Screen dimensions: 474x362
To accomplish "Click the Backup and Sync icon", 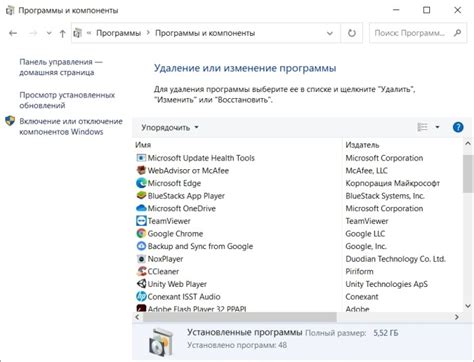I will (x=141, y=246).
